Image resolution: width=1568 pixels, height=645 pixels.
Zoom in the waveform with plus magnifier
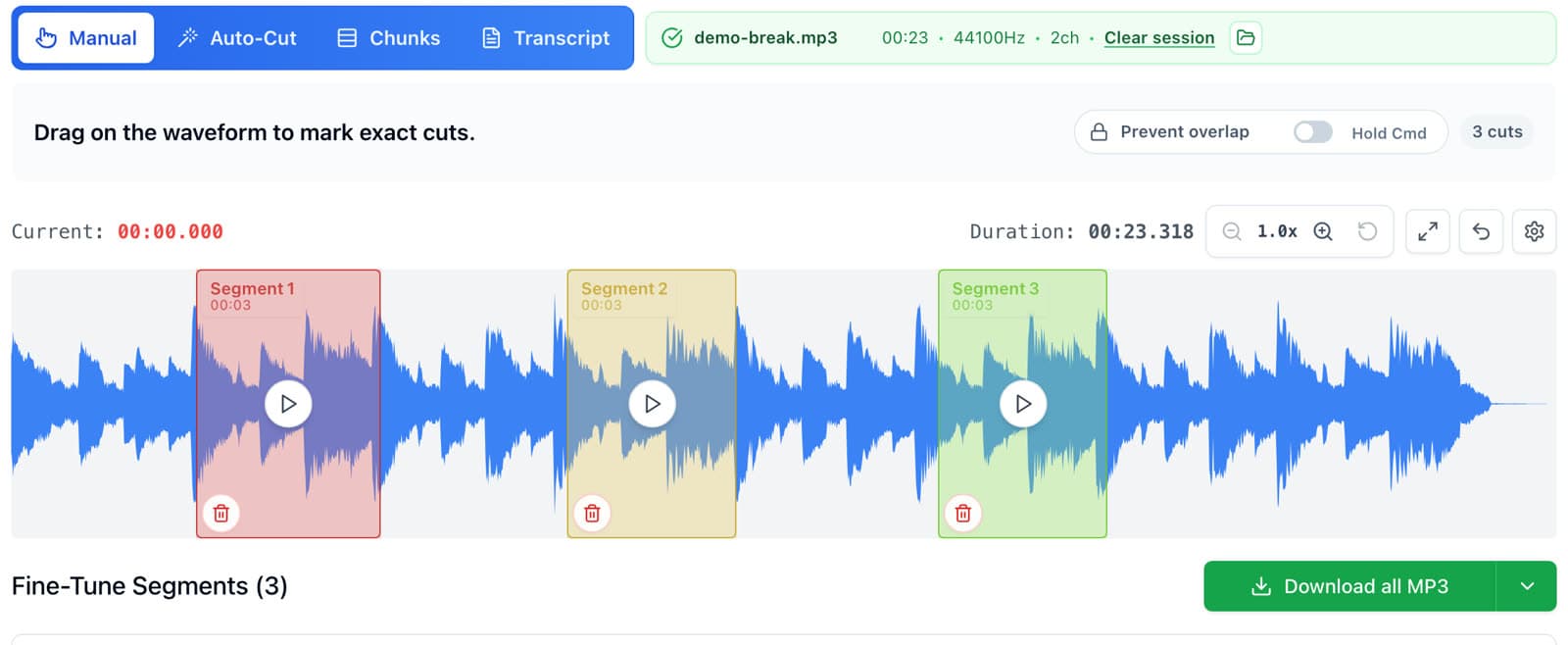click(x=1323, y=231)
